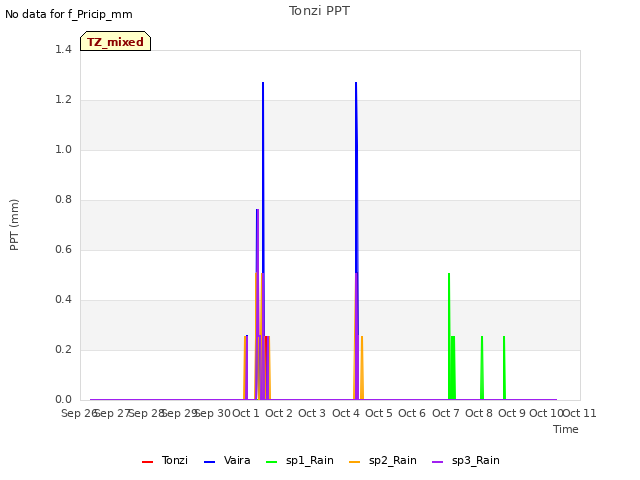Click the green spike just after Oct 8
This screenshot has height=480, width=640.
point(482,367)
